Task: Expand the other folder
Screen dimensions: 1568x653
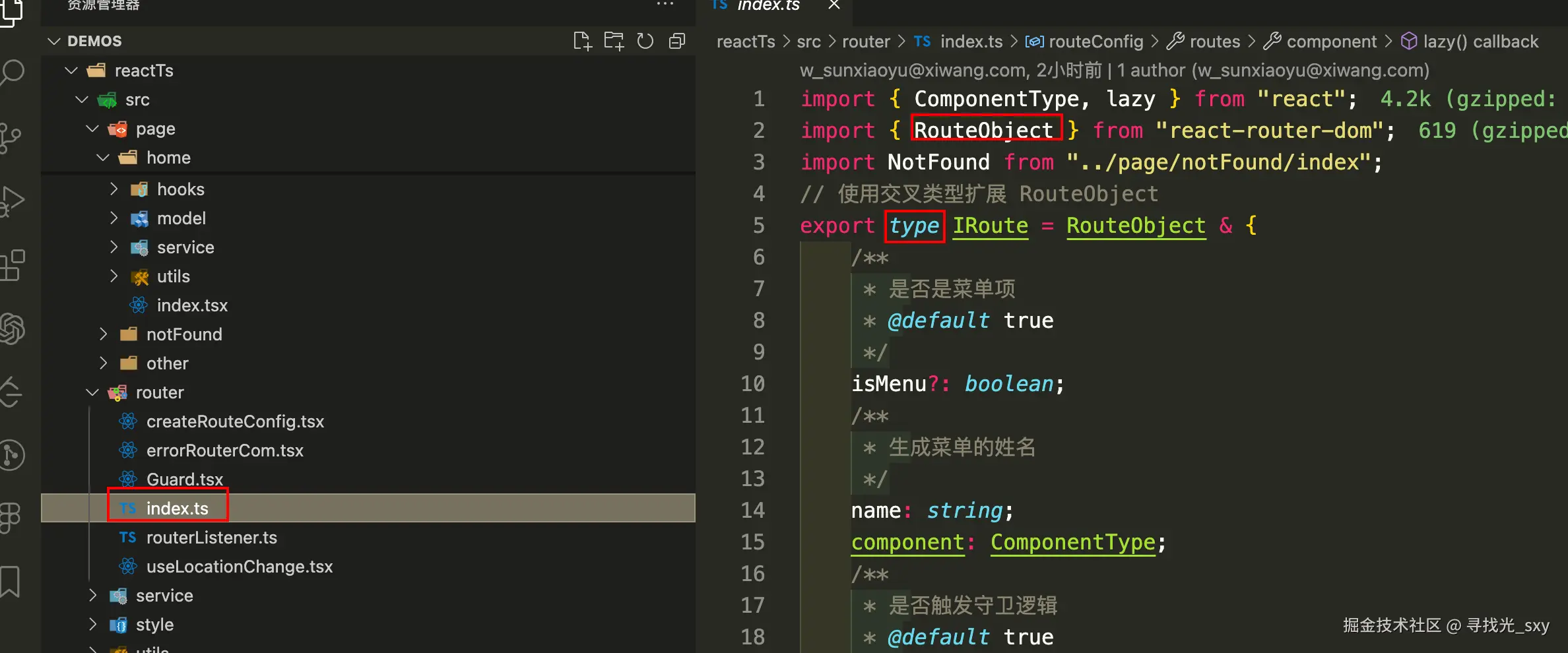Action: point(103,363)
